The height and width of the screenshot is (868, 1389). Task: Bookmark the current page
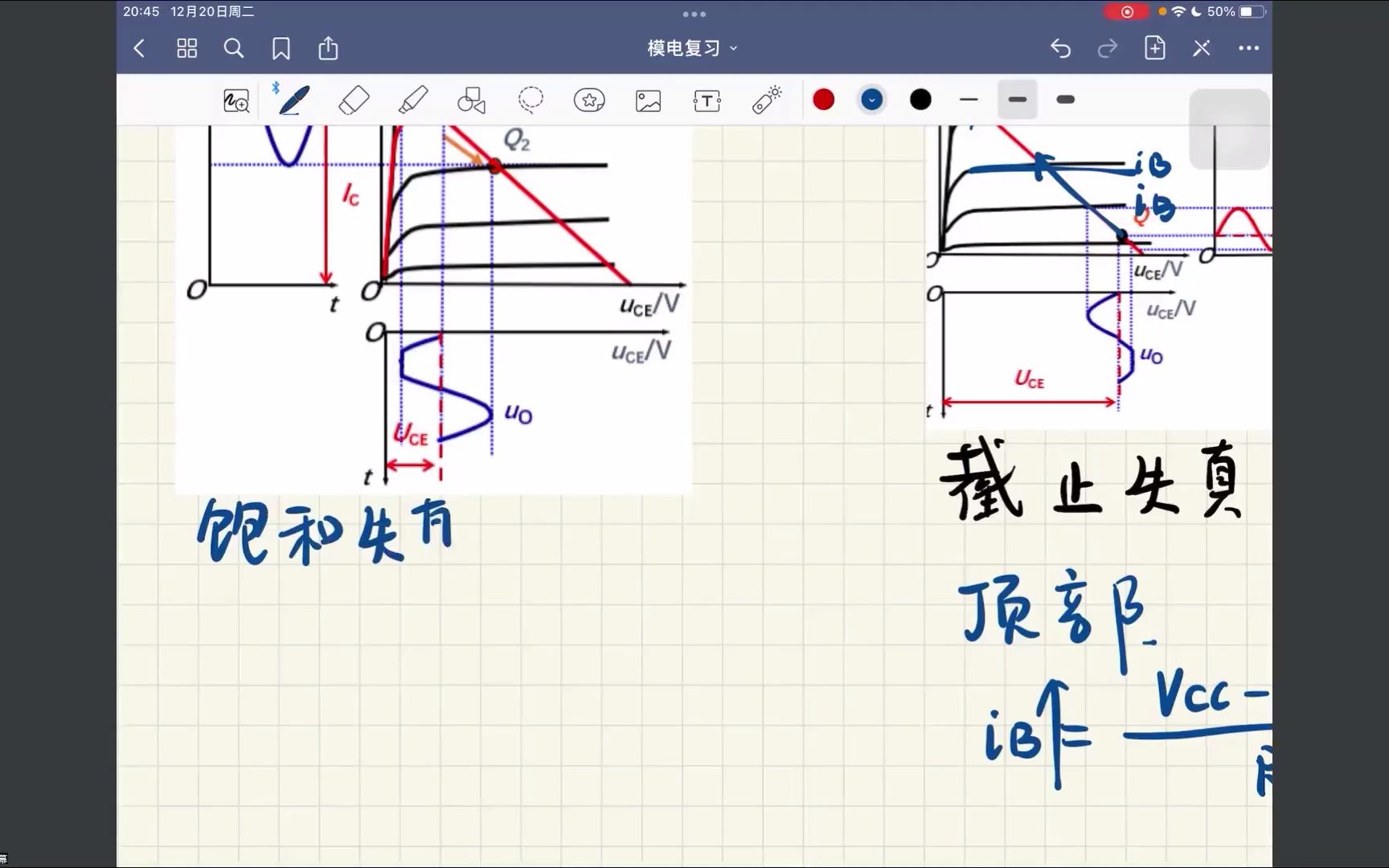pos(281,49)
